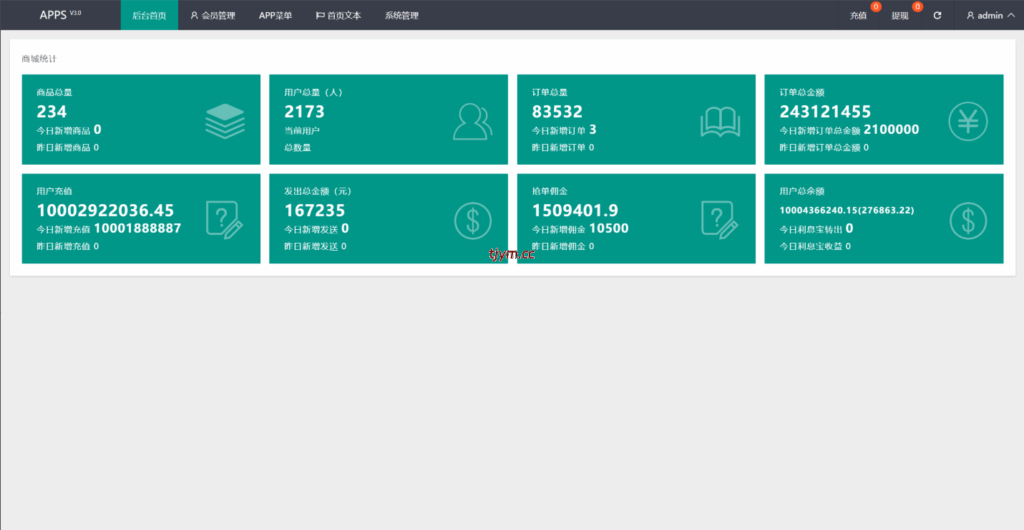Click the users icon in 用户总量 card
1024x530 pixels.
(x=472, y=121)
